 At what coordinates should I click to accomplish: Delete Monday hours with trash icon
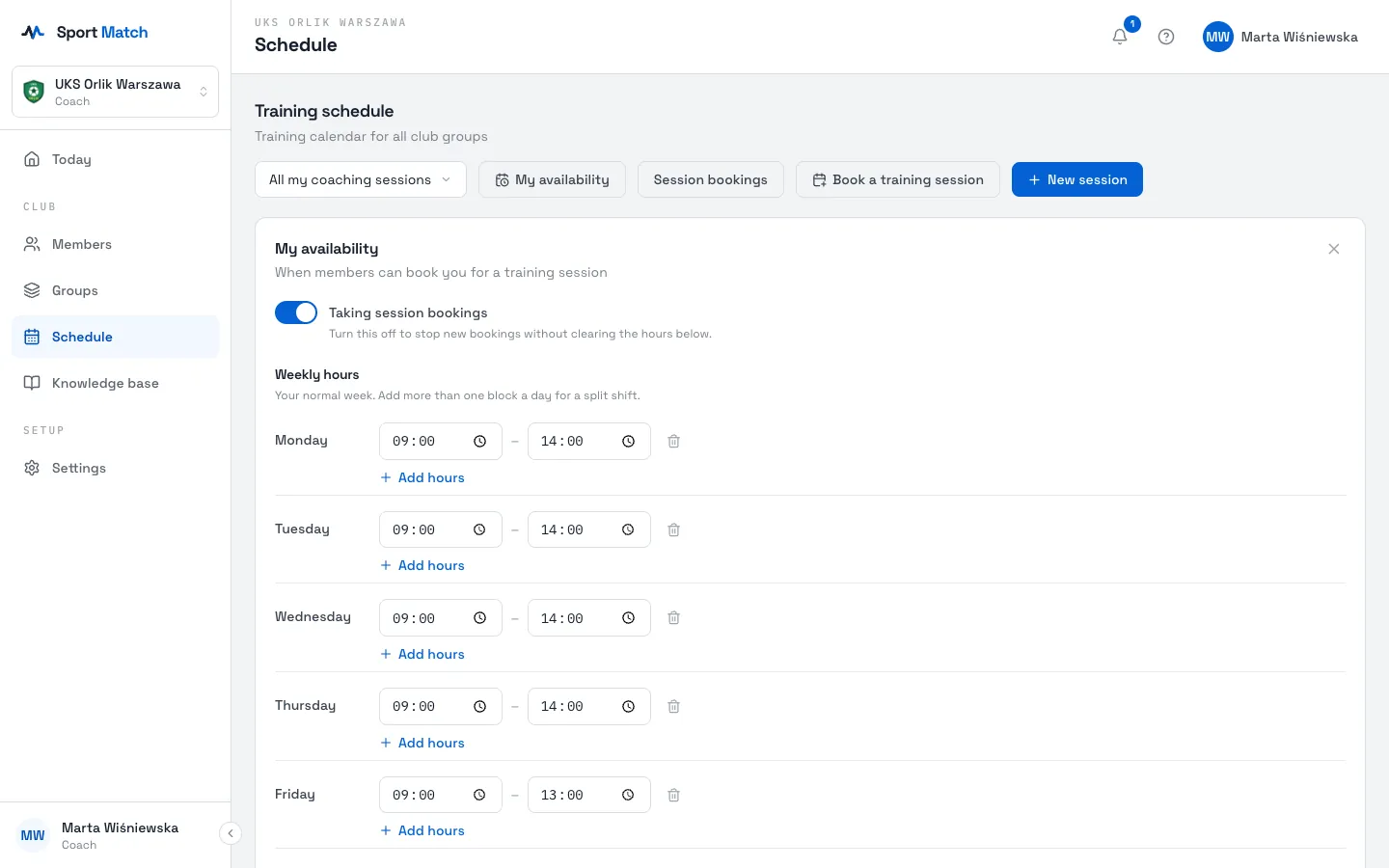pos(674,441)
